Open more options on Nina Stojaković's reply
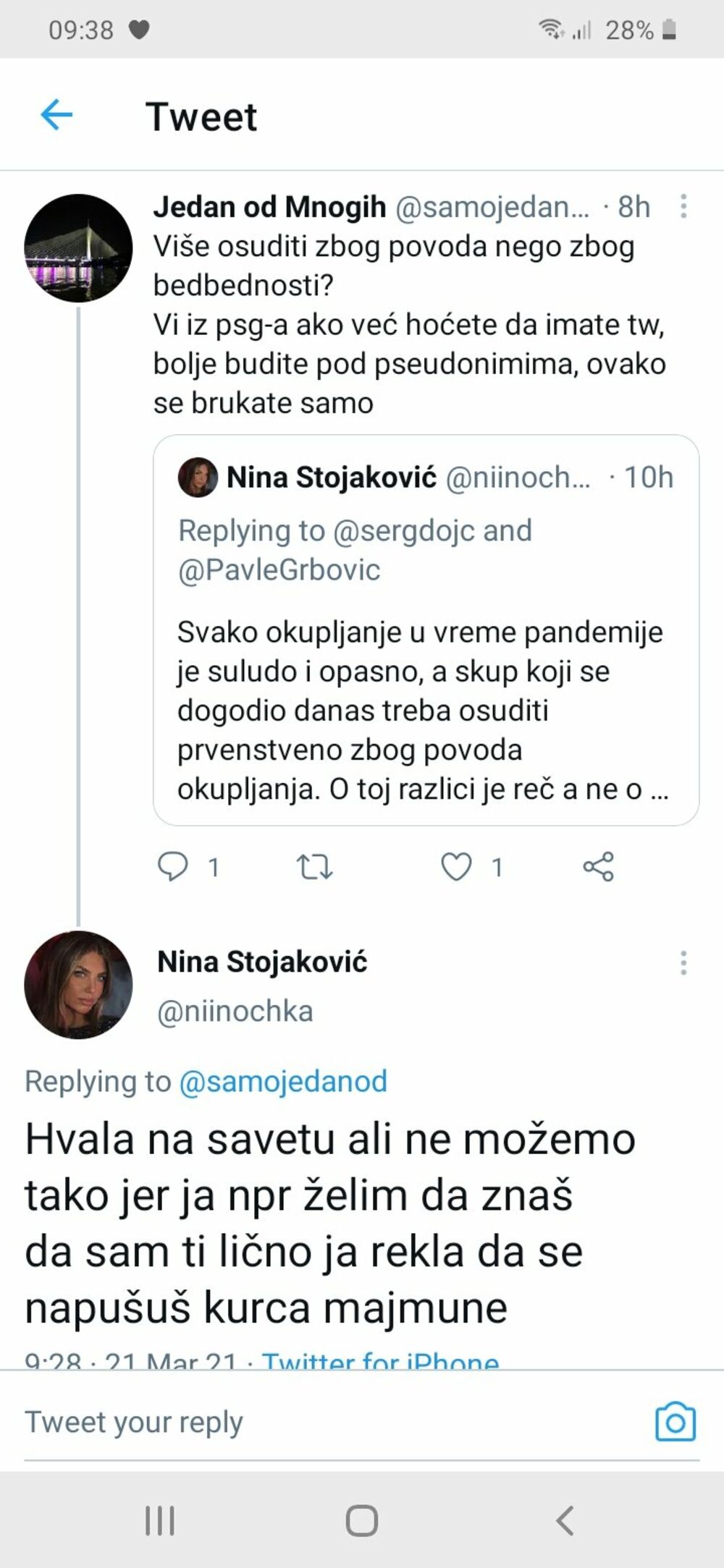The width and height of the screenshot is (724, 1568). 681,962
